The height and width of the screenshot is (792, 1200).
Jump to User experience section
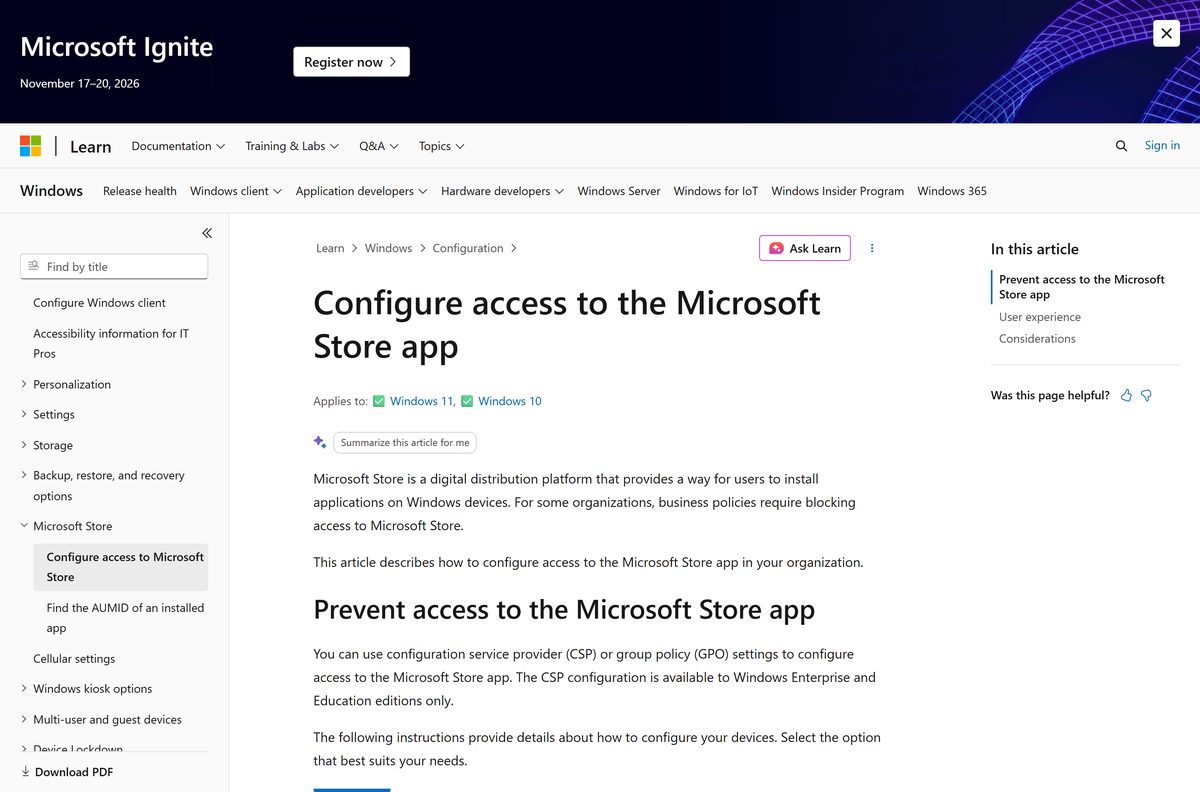coord(1040,317)
